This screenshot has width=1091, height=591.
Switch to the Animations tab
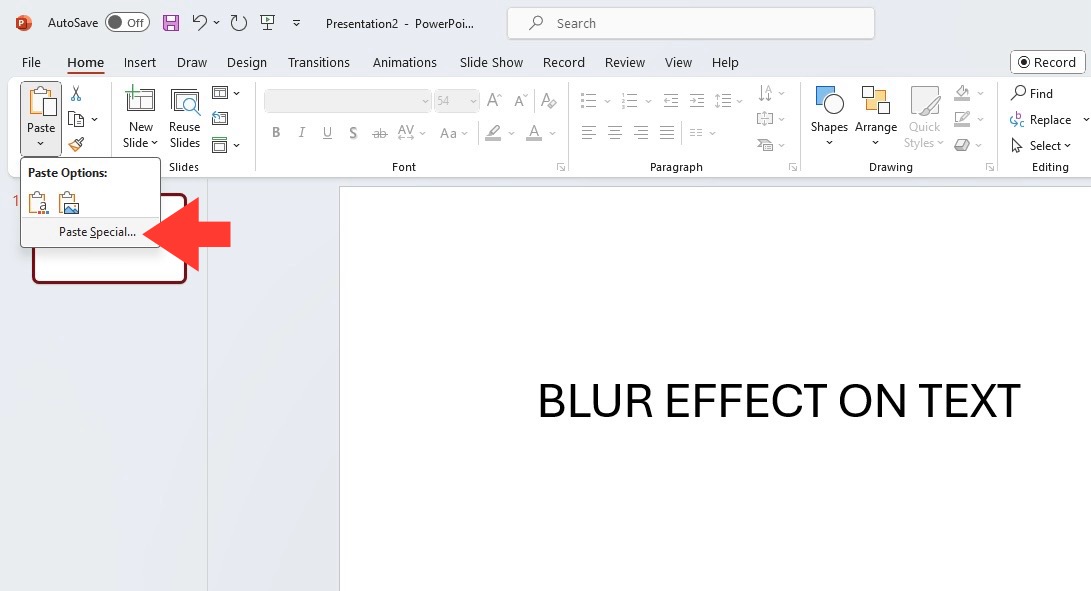pyautogui.click(x=405, y=63)
